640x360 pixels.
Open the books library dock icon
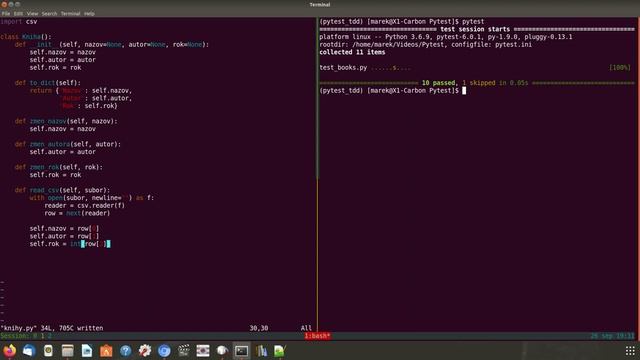click(261, 351)
